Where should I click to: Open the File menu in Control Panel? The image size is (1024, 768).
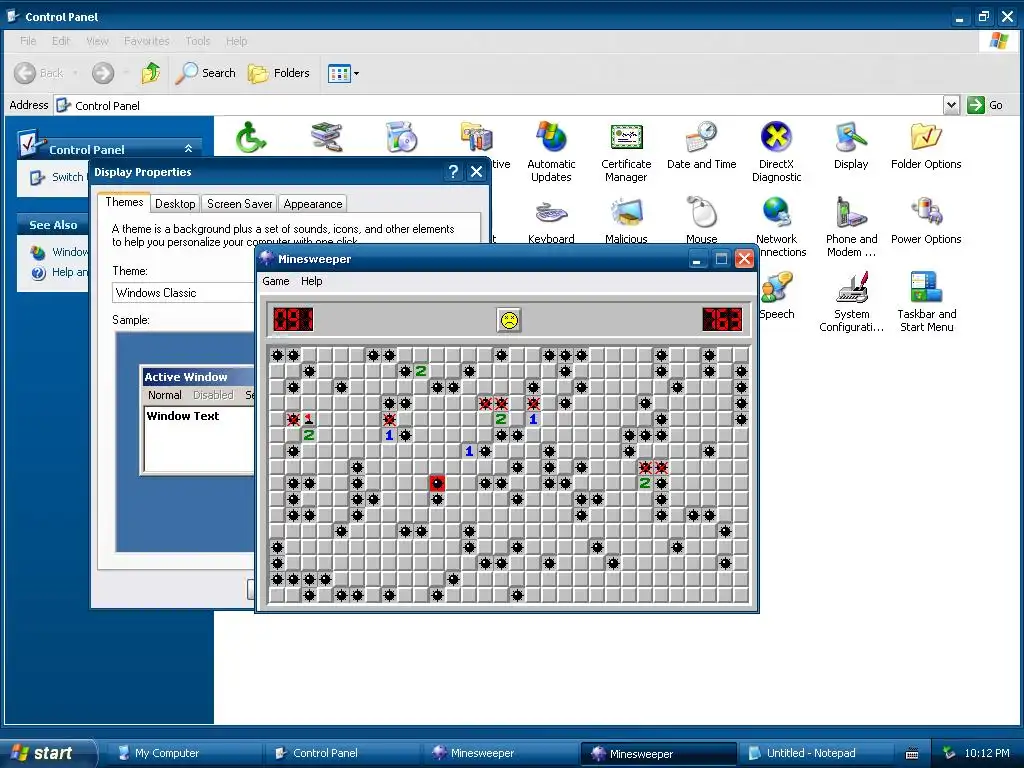click(x=28, y=41)
